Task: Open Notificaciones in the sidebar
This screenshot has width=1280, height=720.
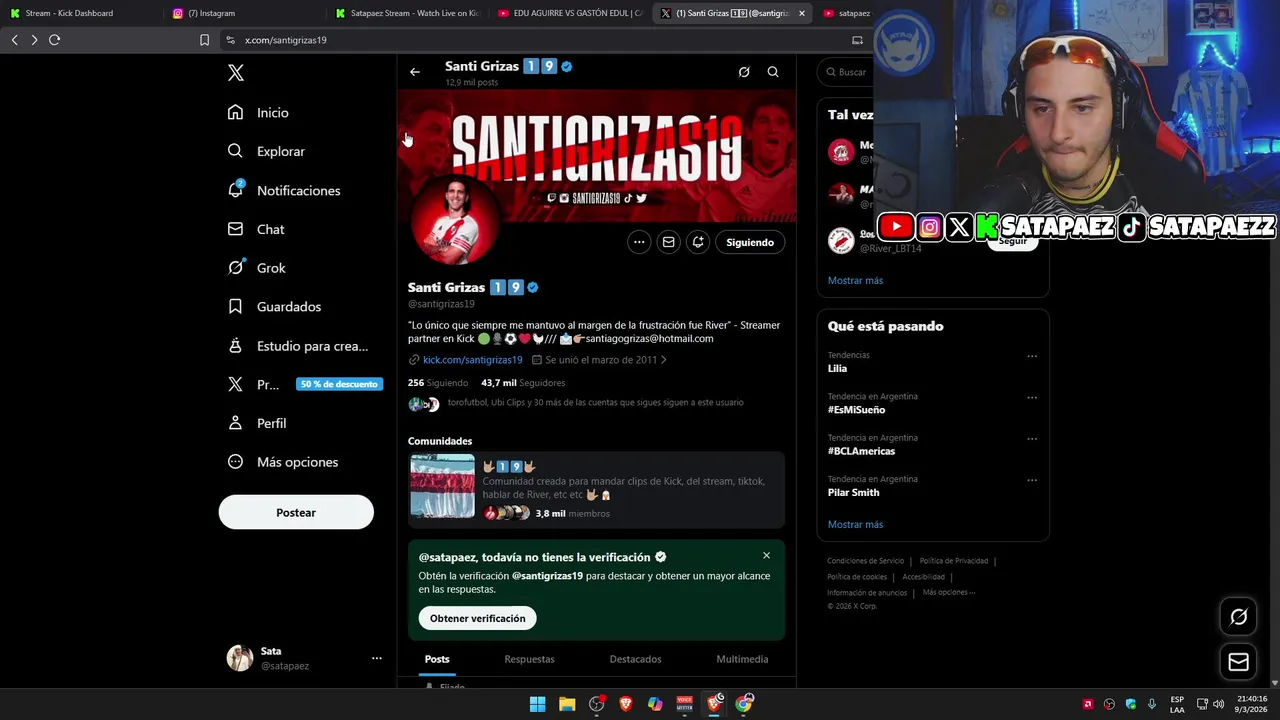Action: (284, 190)
